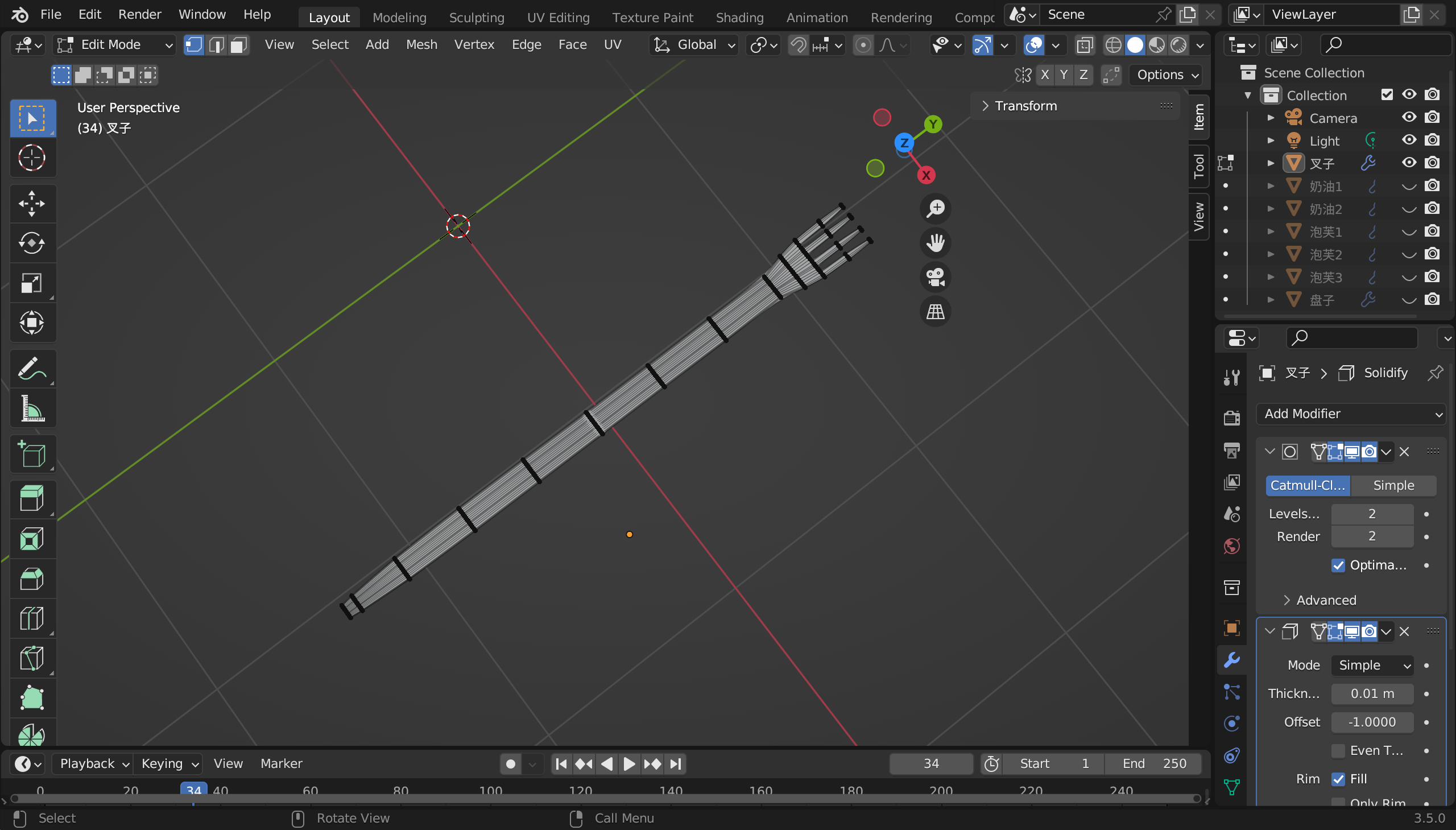Open the Mesh menu
Viewport: 1456px width, 830px height.
(x=421, y=44)
